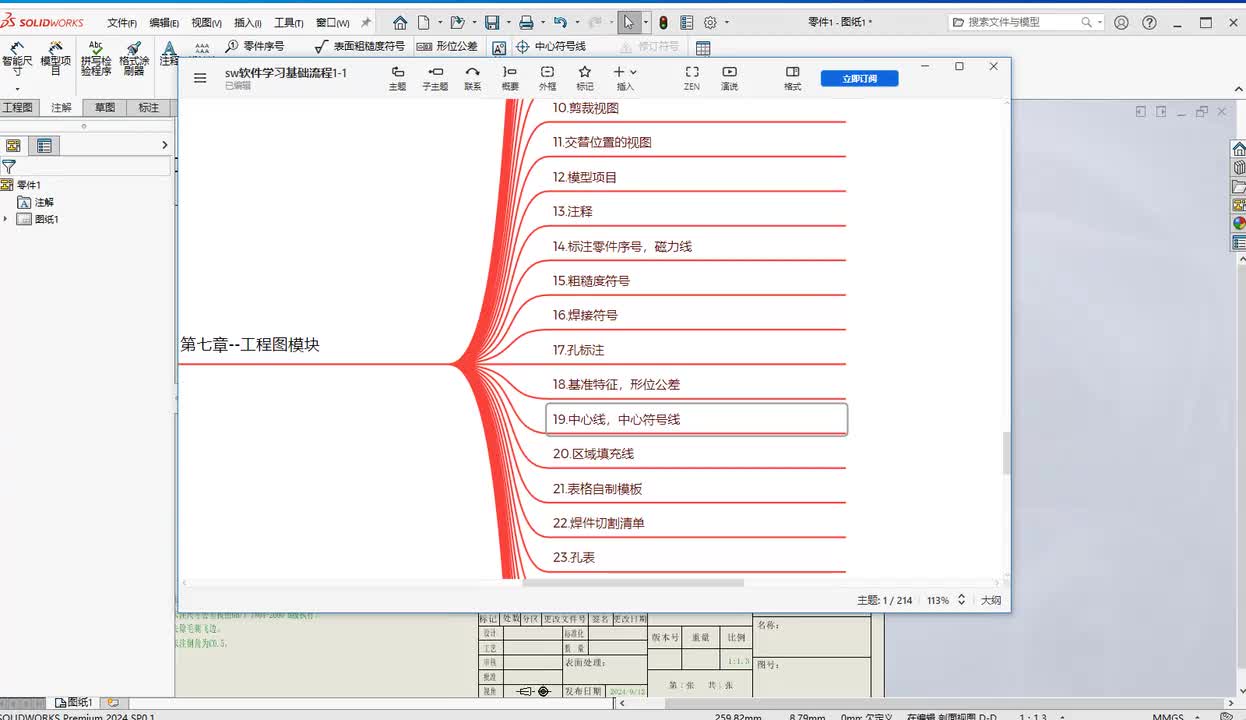Run the spell checker (拼写检验程序)
1246x720 pixels.
96,59
